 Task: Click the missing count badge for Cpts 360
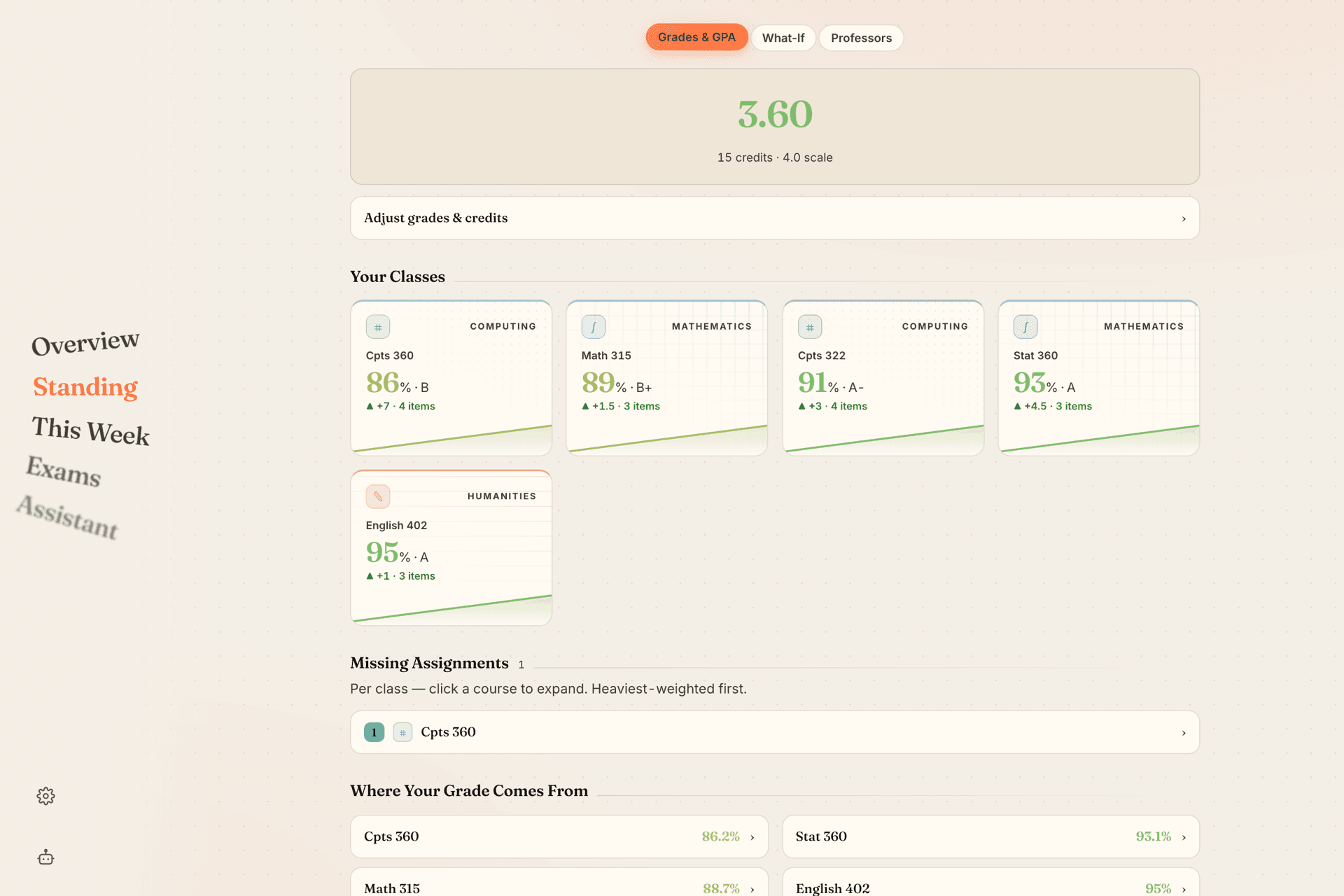[374, 732]
